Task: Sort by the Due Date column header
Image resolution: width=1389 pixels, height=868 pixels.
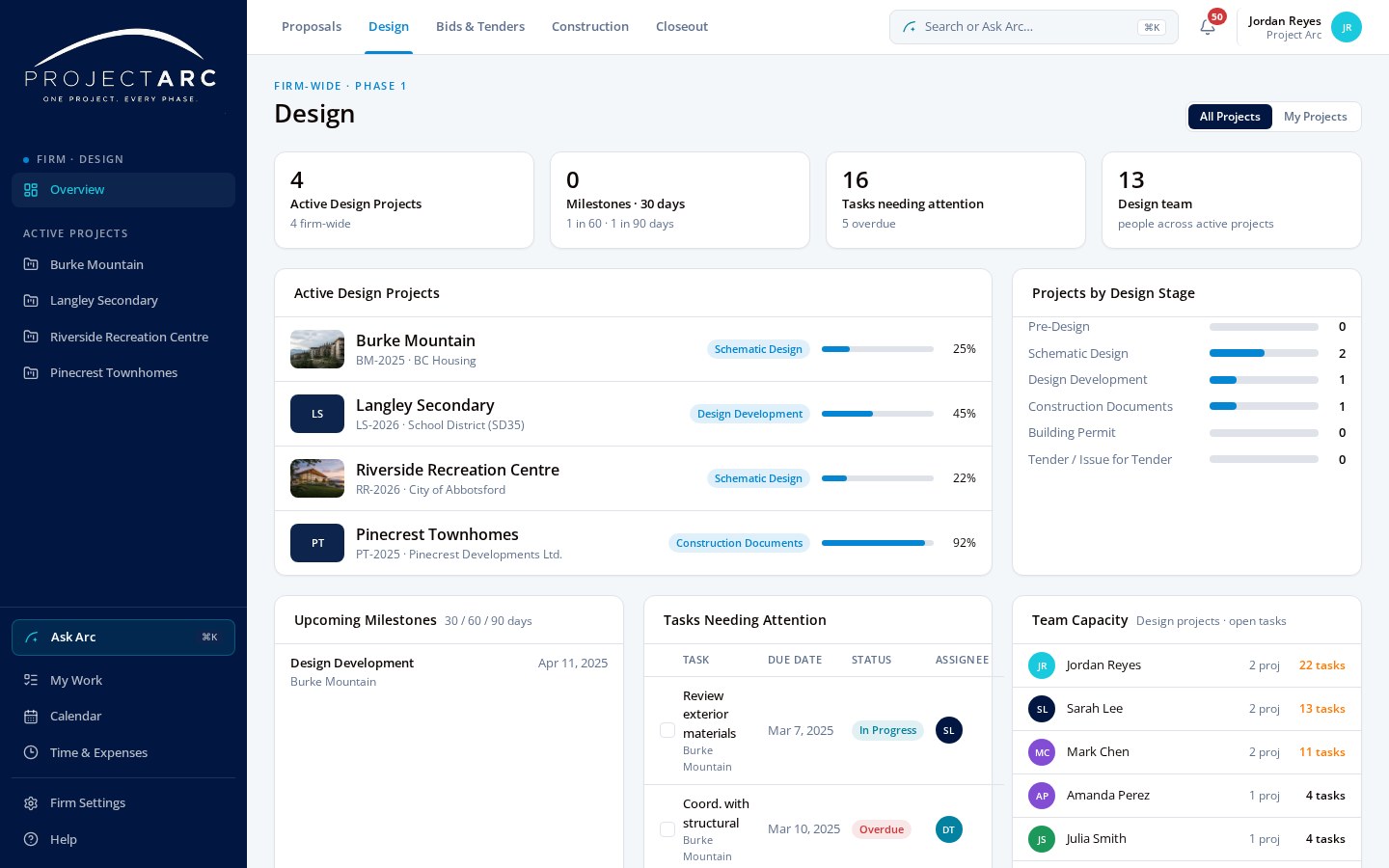Action: pyautogui.click(x=795, y=661)
